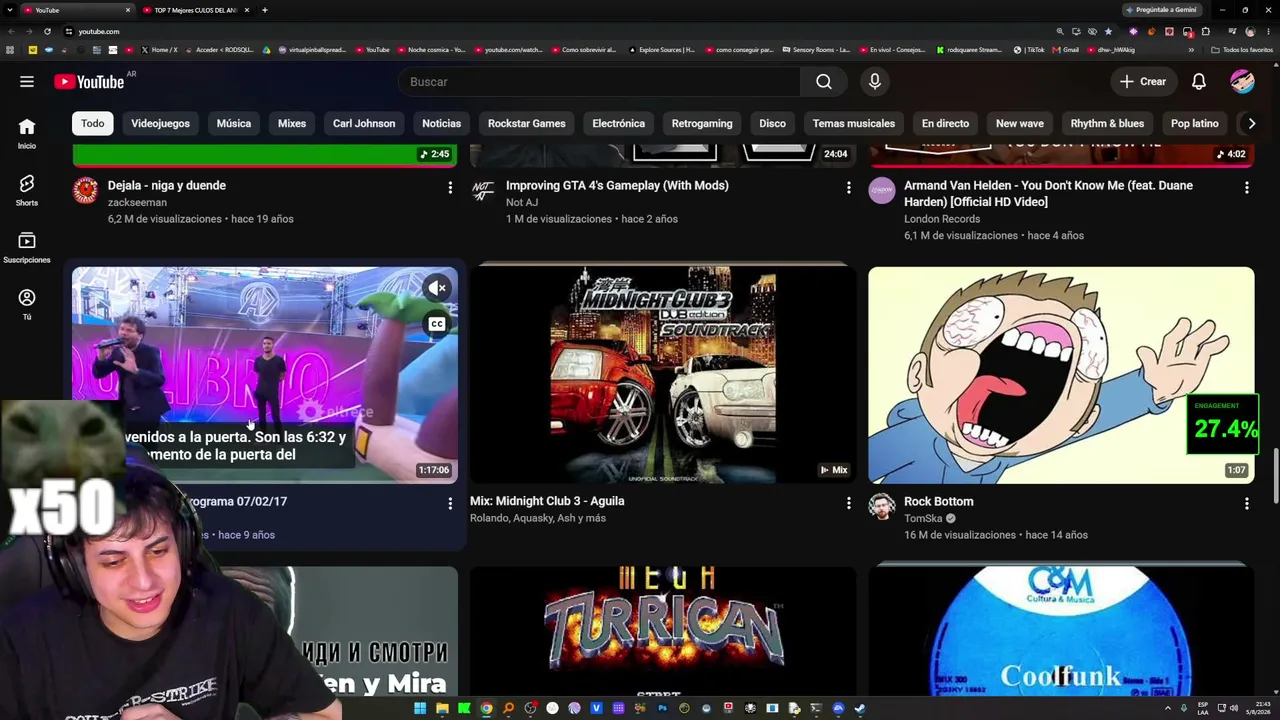Toggle subtitles on the video preview
Screen dimensions: 1280x720
pos(437,324)
